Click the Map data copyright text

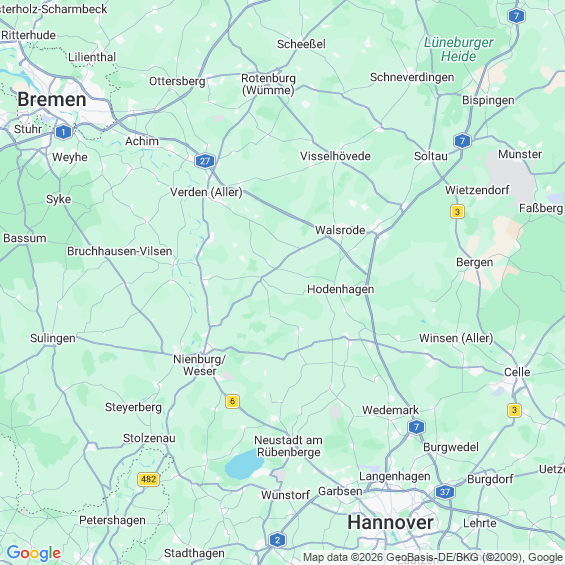433,557
